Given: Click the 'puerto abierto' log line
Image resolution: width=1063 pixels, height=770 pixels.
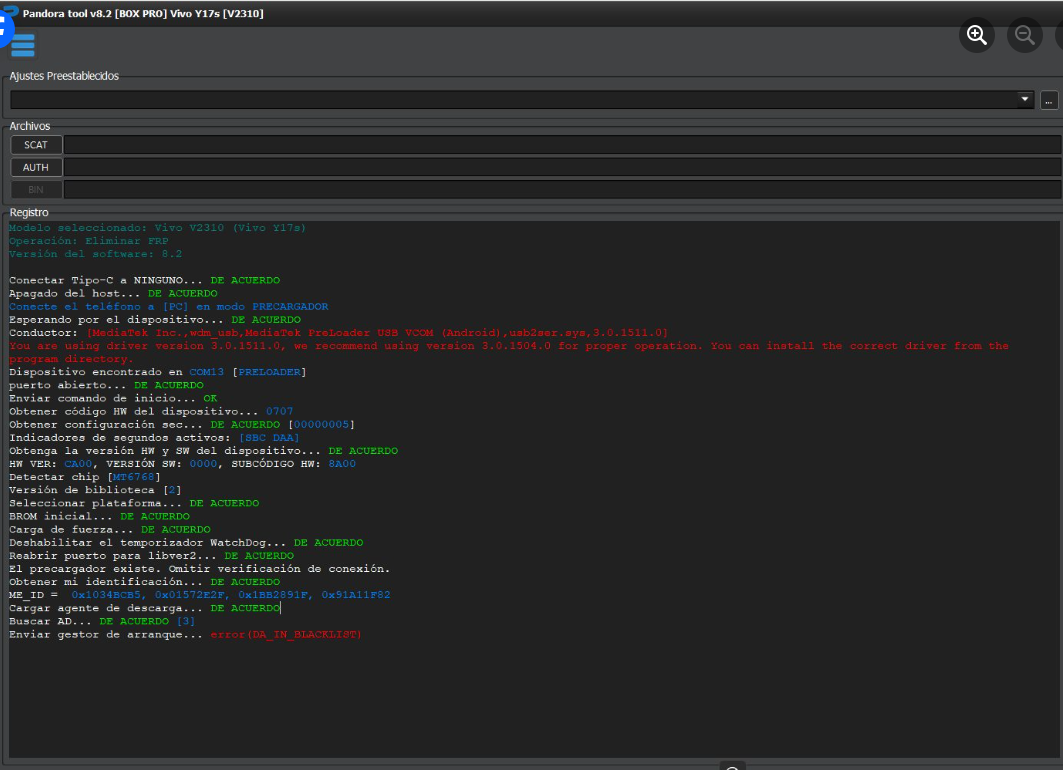Looking at the screenshot, I should pyautogui.click(x=106, y=385).
